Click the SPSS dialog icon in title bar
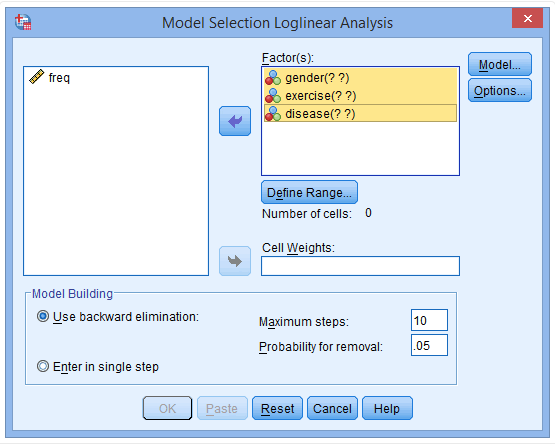Image resolution: width=555 pixels, height=446 pixels. click(x=23, y=22)
